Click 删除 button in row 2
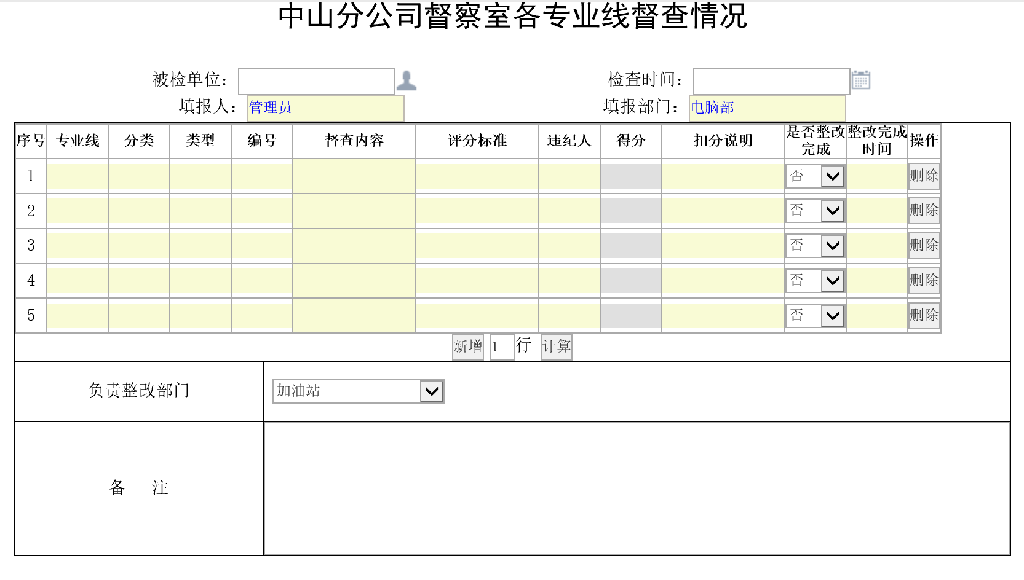This screenshot has height=580, width=1024. coord(924,211)
